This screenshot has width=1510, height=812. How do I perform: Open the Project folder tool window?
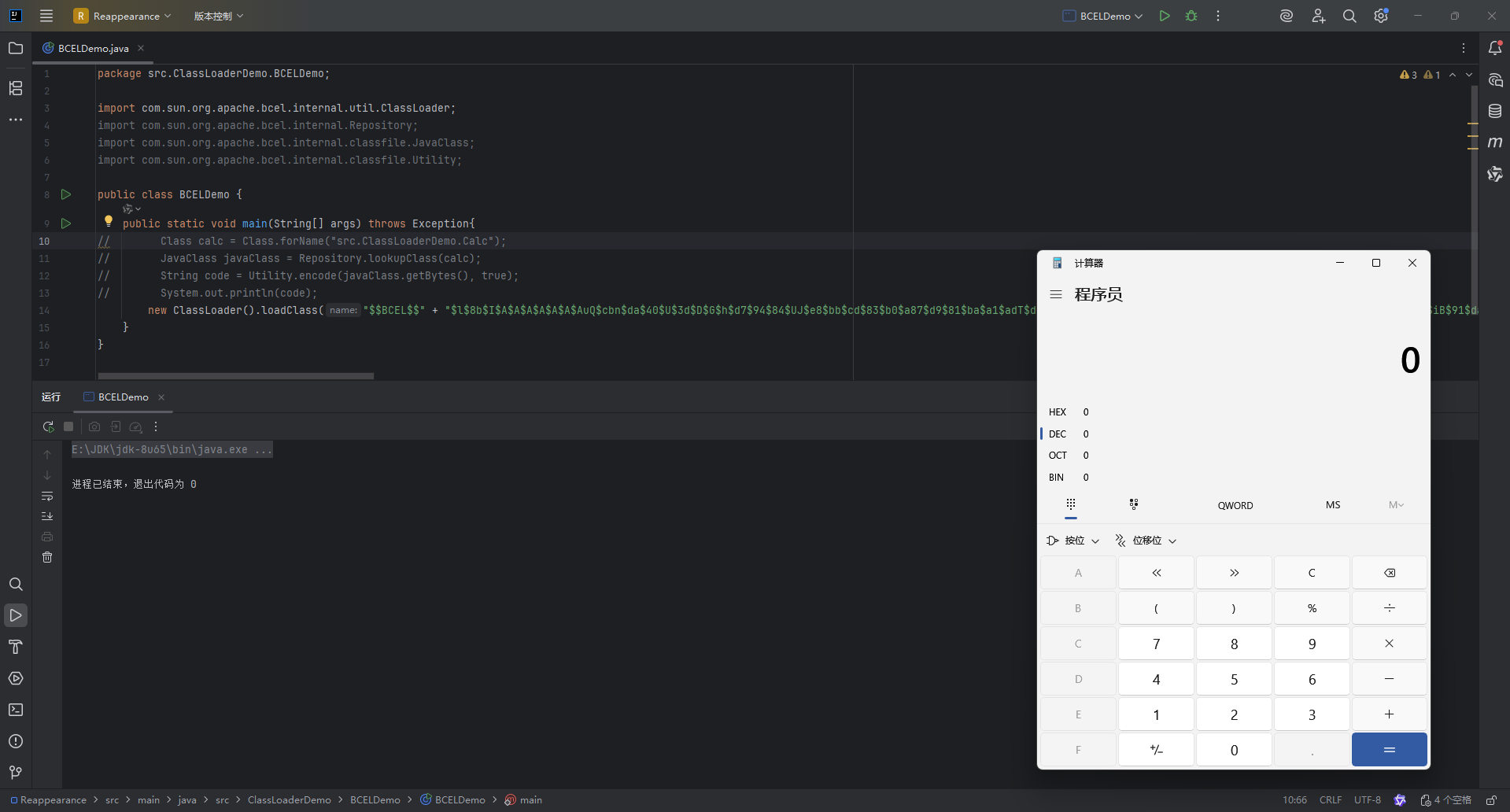[16, 49]
